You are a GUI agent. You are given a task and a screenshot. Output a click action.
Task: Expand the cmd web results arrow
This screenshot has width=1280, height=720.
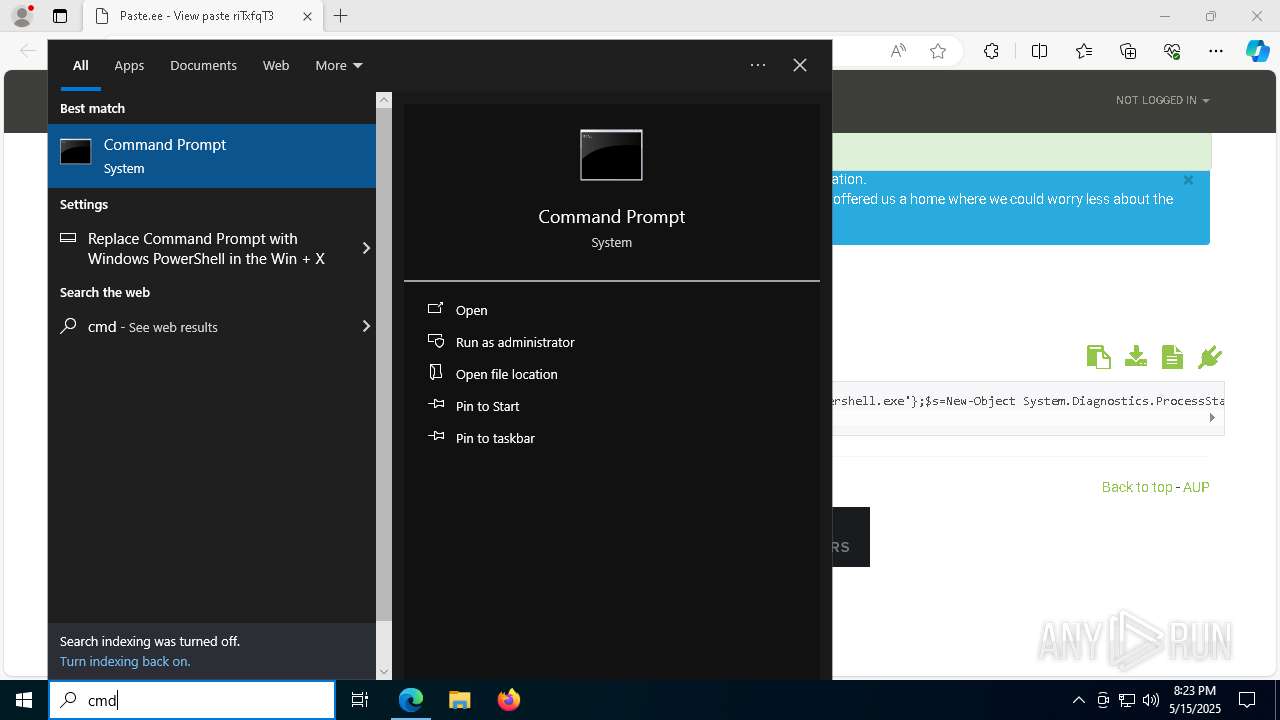(x=366, y=326)
